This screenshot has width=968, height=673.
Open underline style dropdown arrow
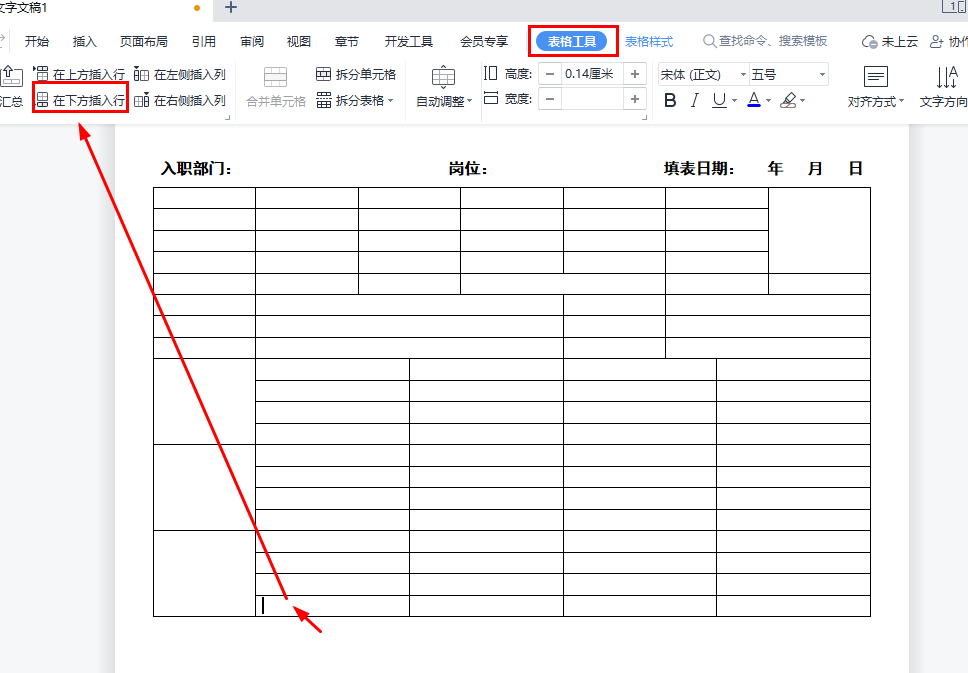(x=734, y=100)
